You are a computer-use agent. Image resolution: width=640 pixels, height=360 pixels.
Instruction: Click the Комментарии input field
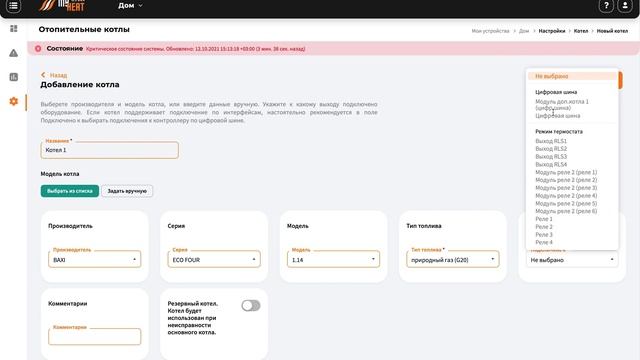pyautogui.click(x=95, y=337)
